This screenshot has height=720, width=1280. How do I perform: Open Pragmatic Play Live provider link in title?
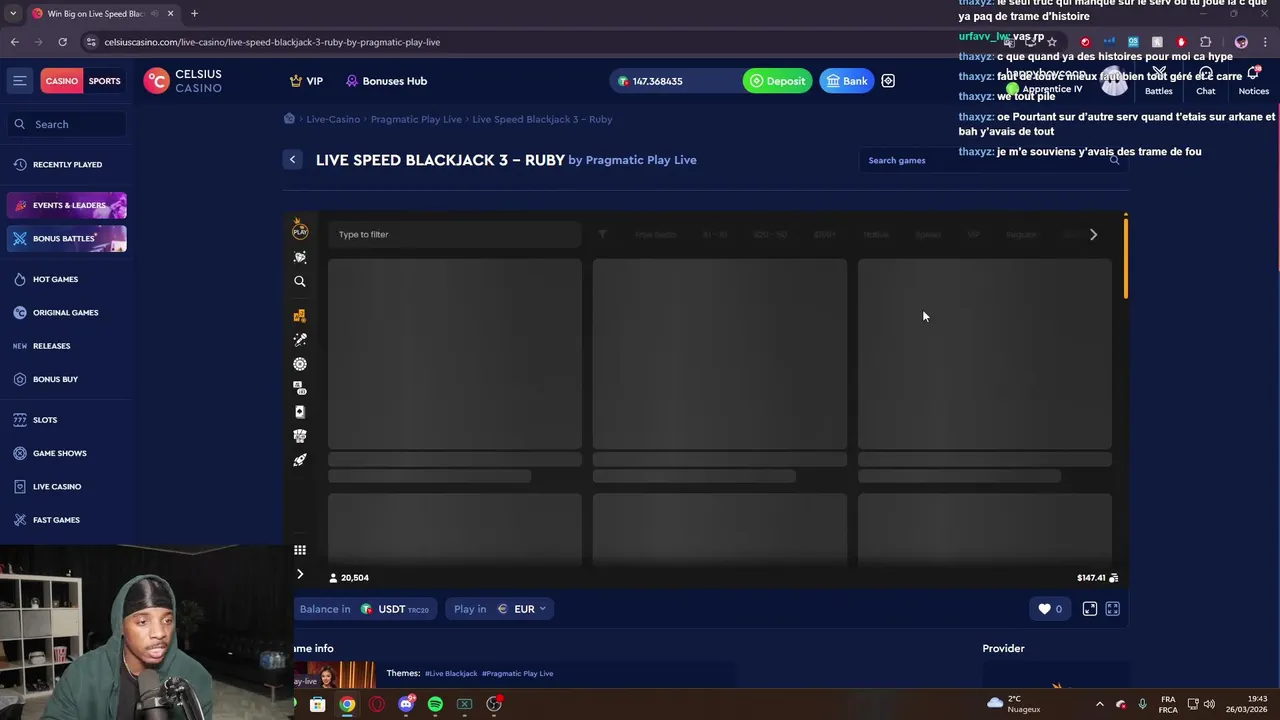click(x=641, y=160)
